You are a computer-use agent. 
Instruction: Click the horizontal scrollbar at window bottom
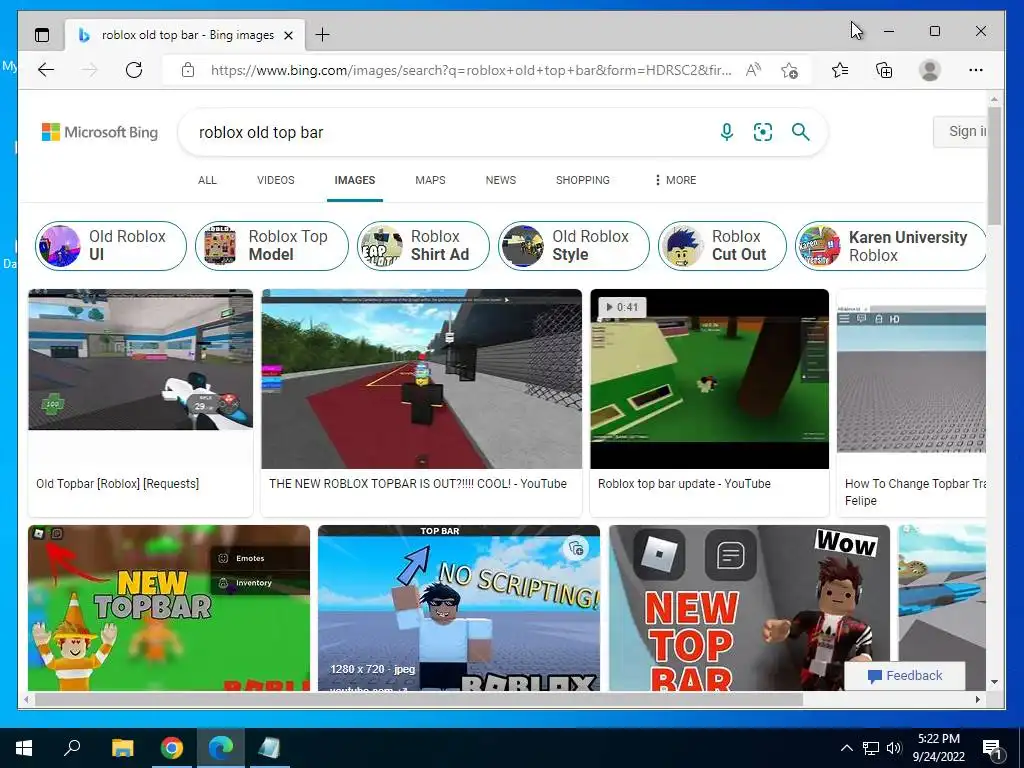(419, 699)
